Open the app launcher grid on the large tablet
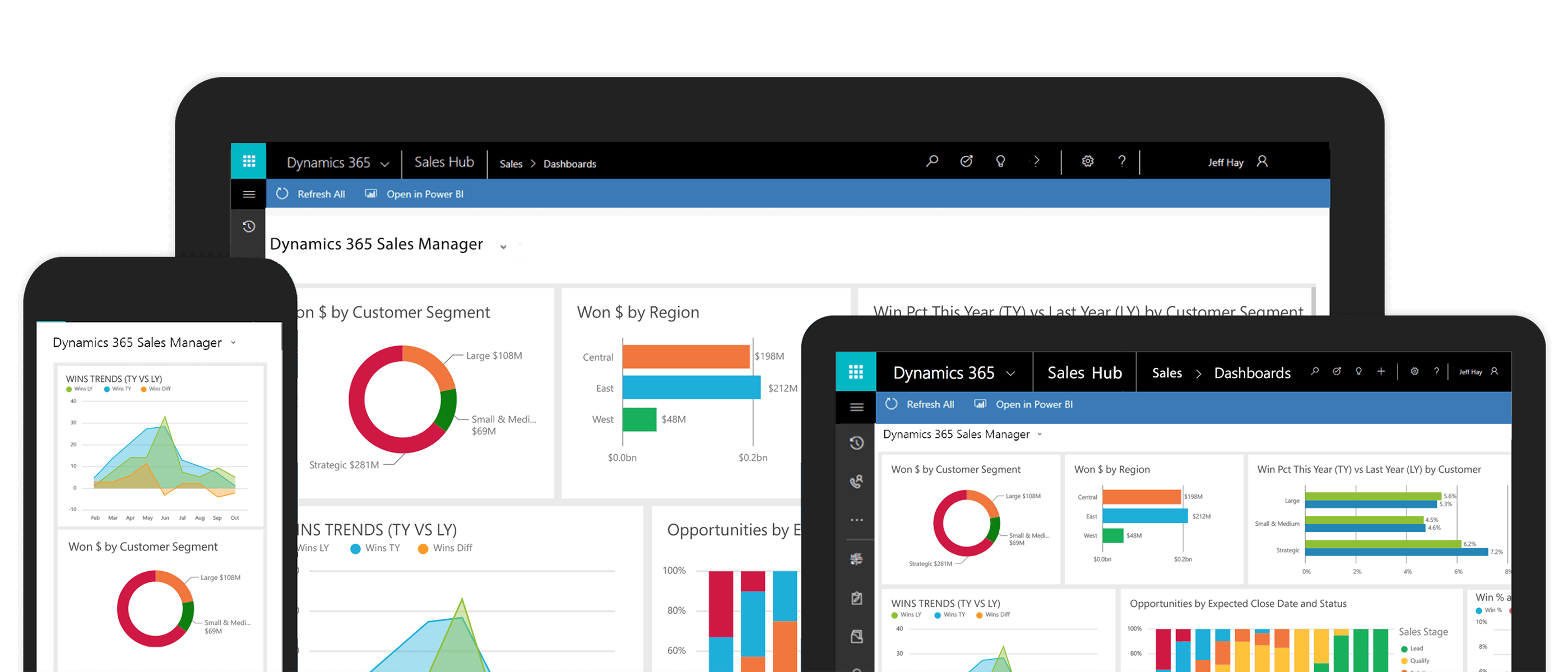 point(248,161)
